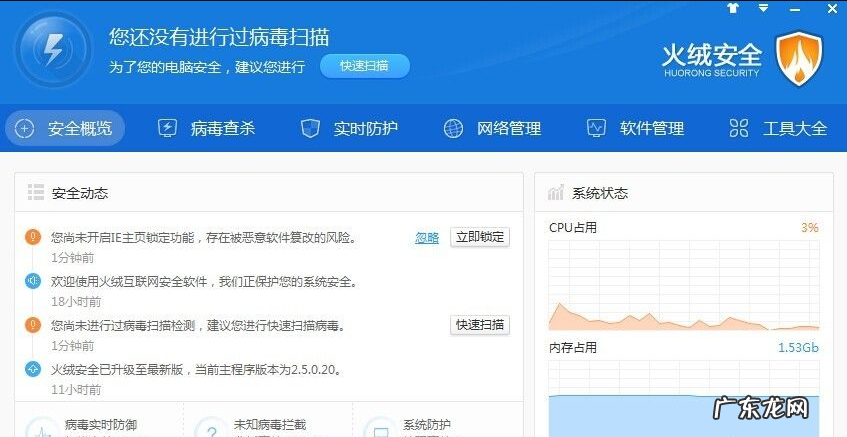Click orange warning icon beside 病毒扫描检测 message
Screen dimensions: 847x437
33,325
